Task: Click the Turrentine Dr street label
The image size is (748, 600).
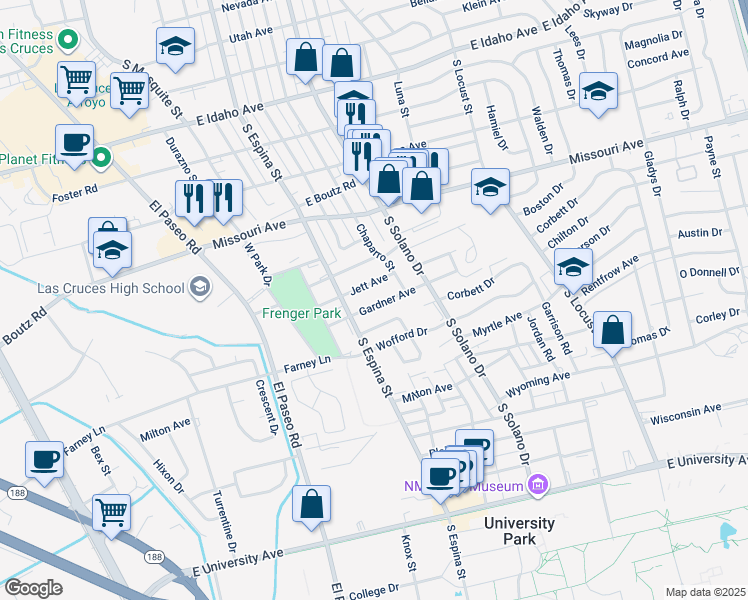Action: coord(224,520)
